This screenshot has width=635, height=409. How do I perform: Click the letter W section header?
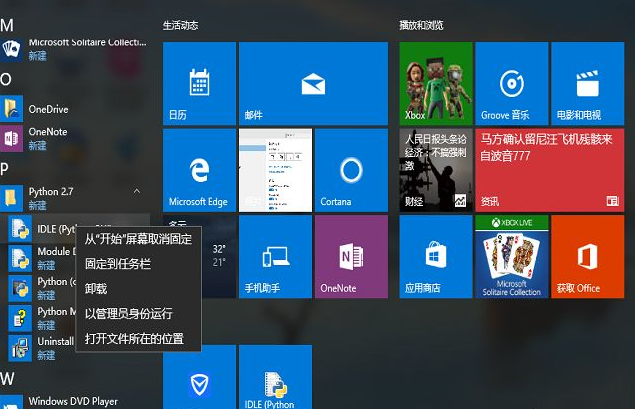point(7,378)
